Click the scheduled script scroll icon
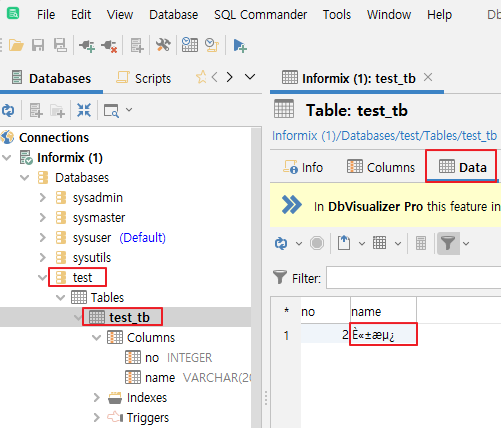 pos(212,45)
